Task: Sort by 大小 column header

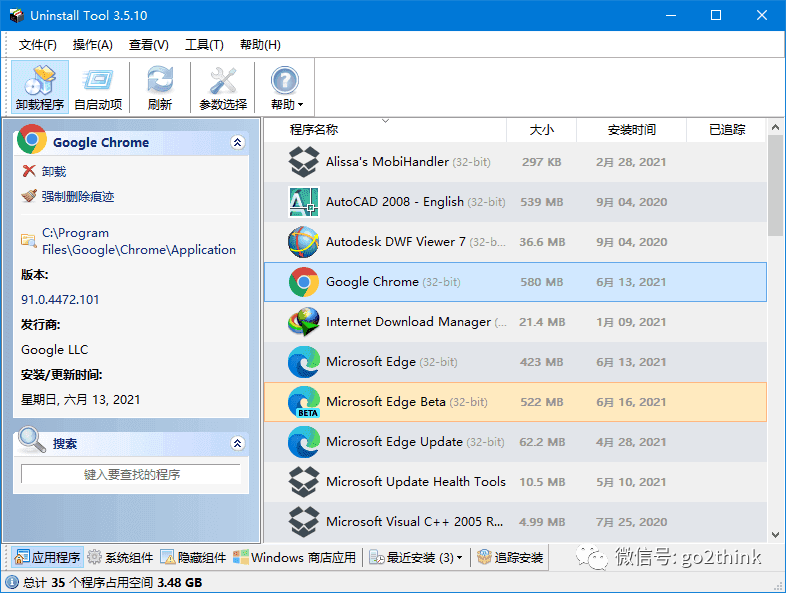Action: (541, 130)
